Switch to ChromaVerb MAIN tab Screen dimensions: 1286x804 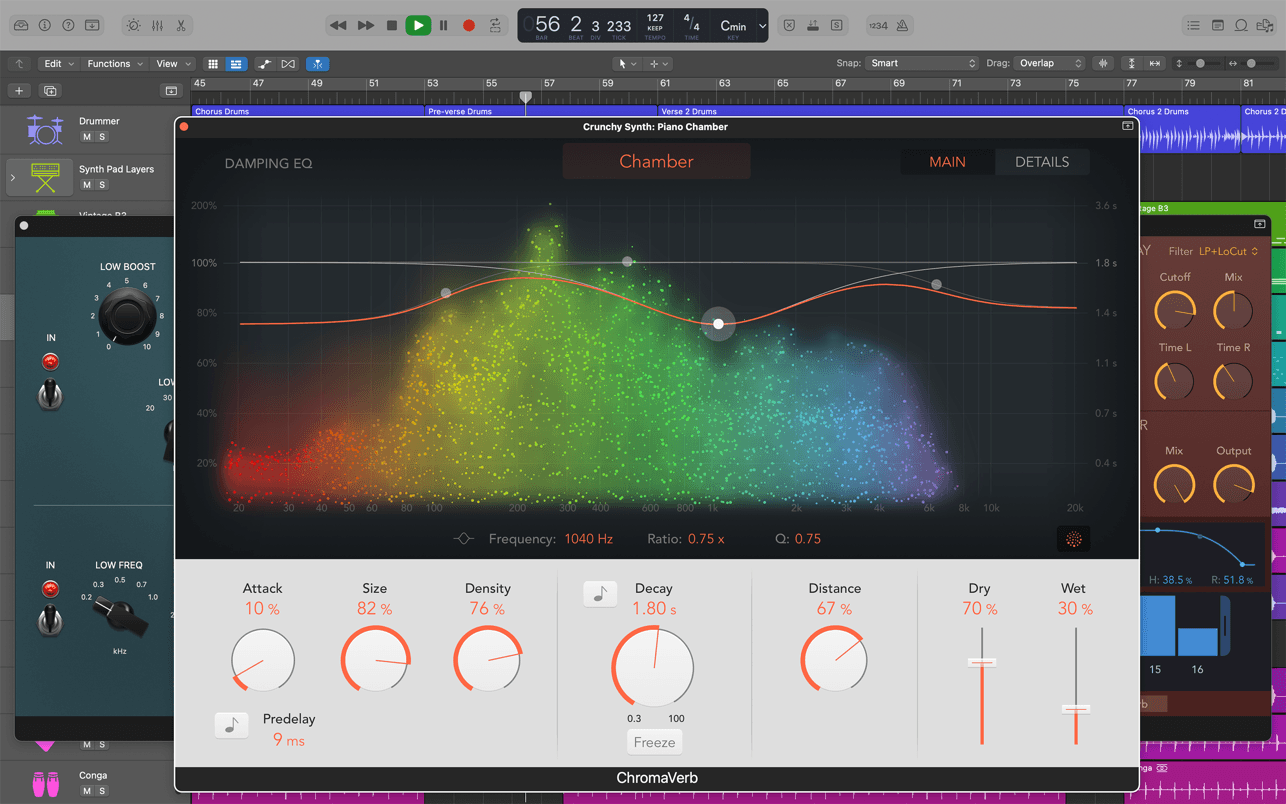947,162
